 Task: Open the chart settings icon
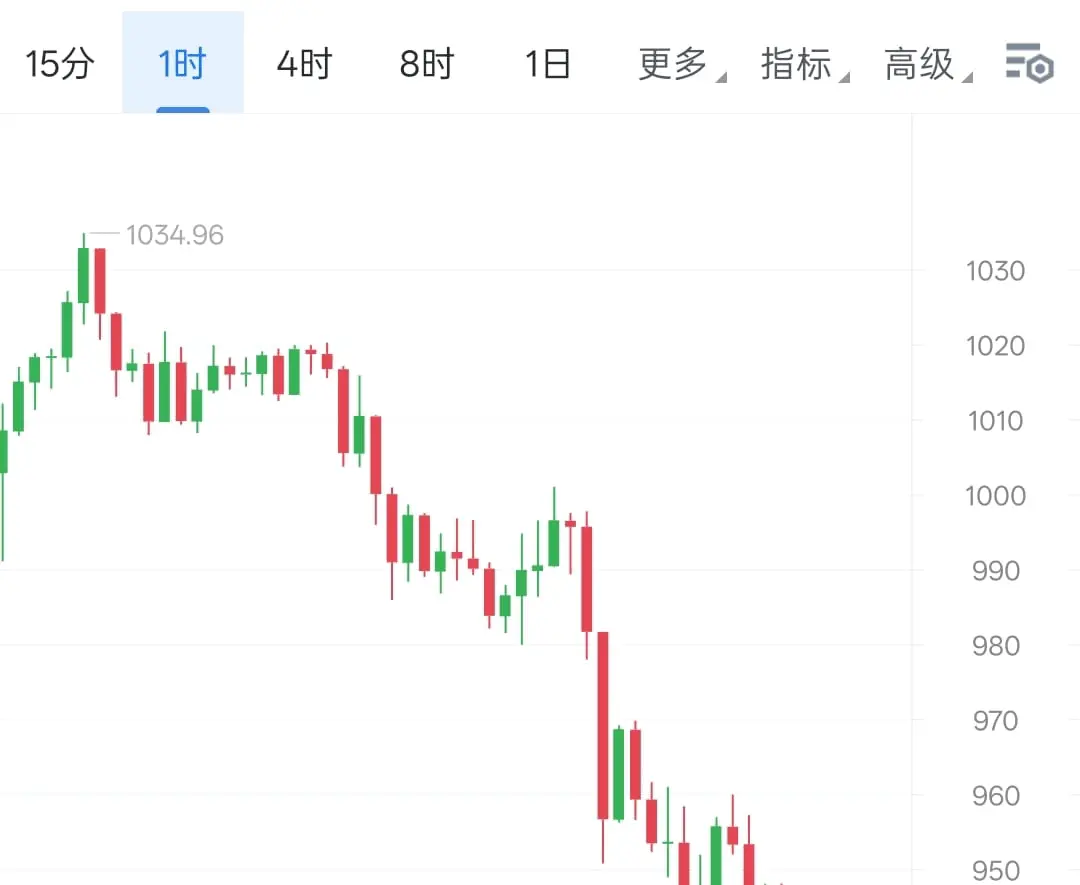(1030, 63)
